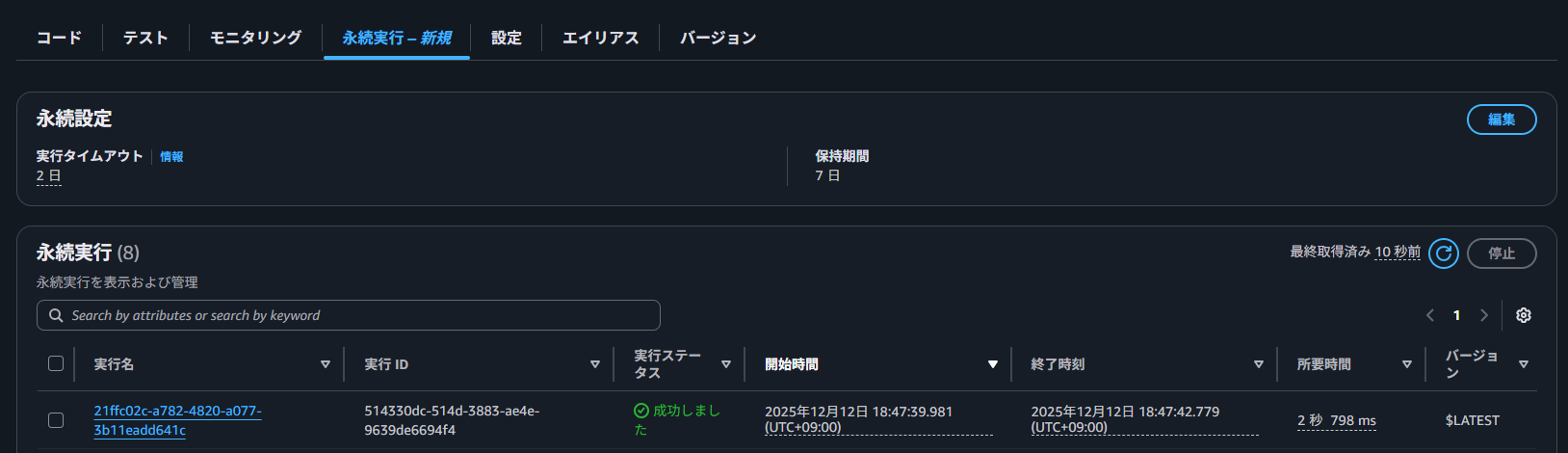Image resolution: width=1568 pixels, height=453 pixels.
Task: Sort by 終了時刻 column arrow
Action: 1259,364
